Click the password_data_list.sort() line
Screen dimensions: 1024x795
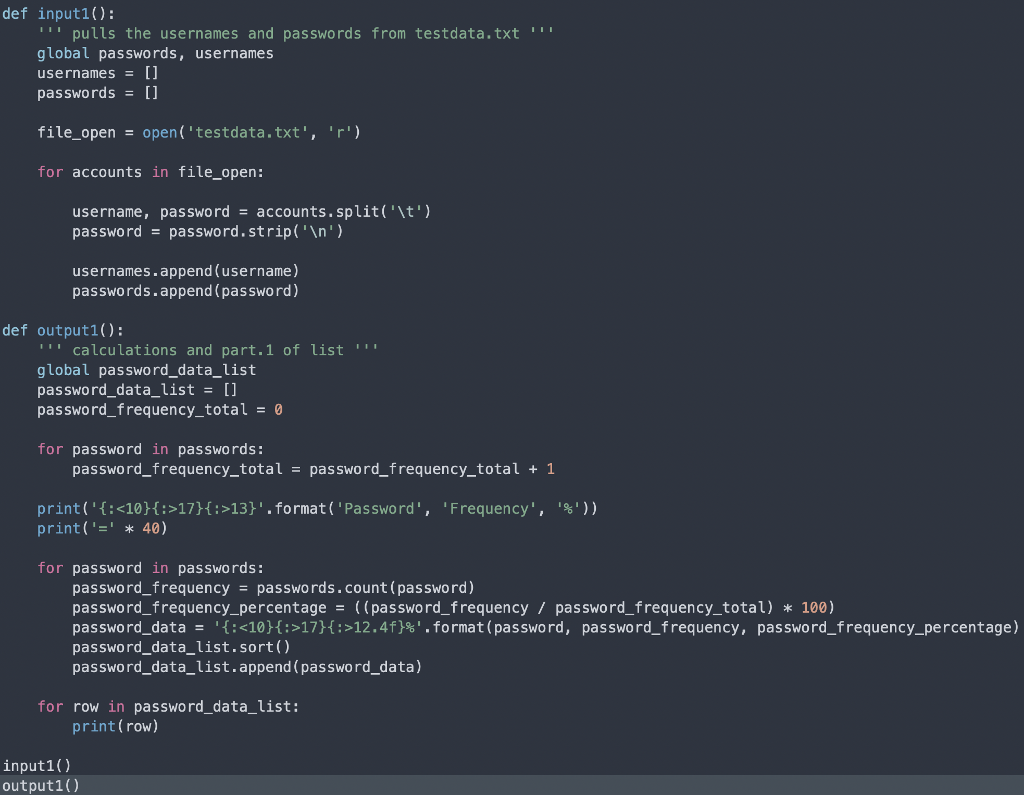[x=181, y=647]
